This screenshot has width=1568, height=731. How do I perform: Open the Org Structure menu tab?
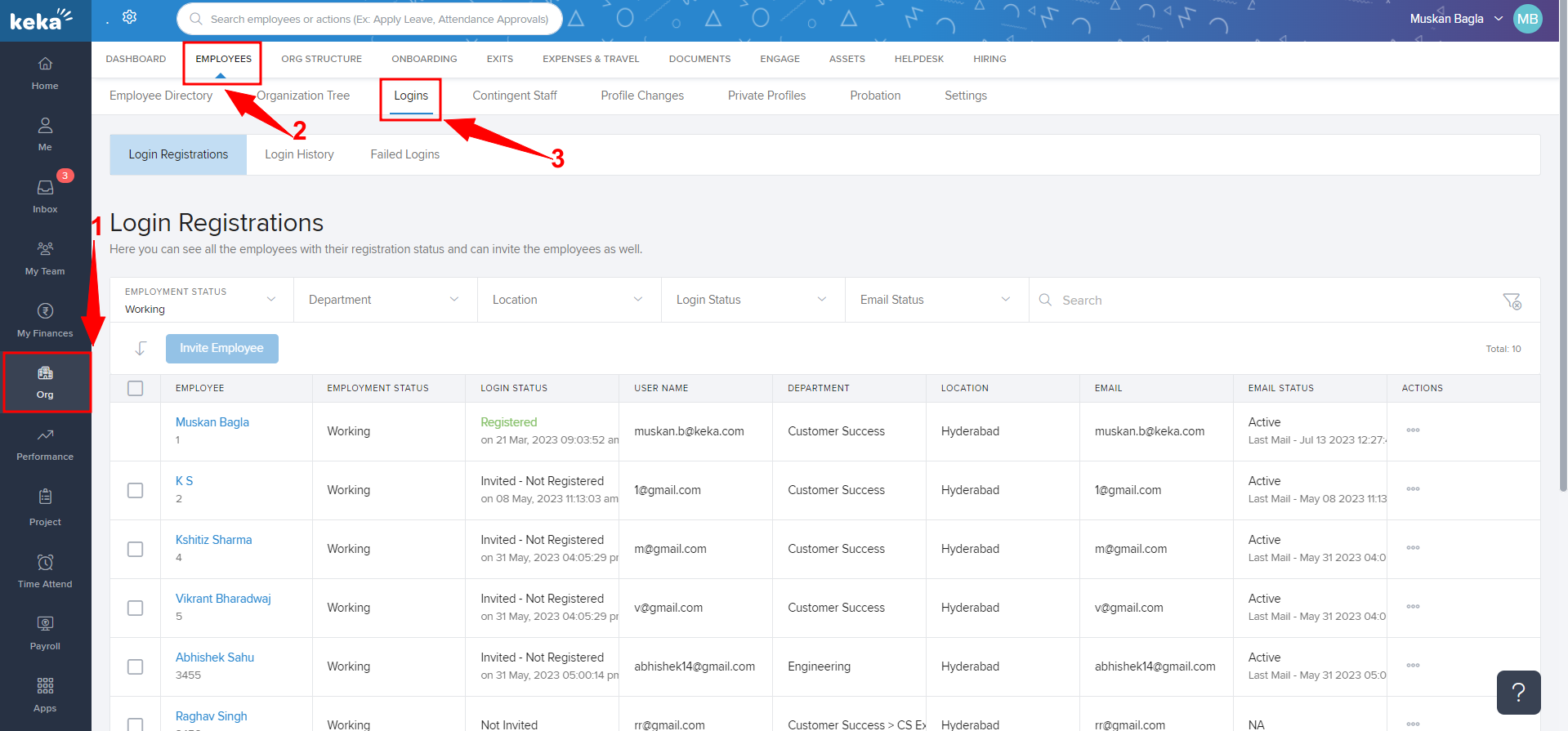point(321,59)
